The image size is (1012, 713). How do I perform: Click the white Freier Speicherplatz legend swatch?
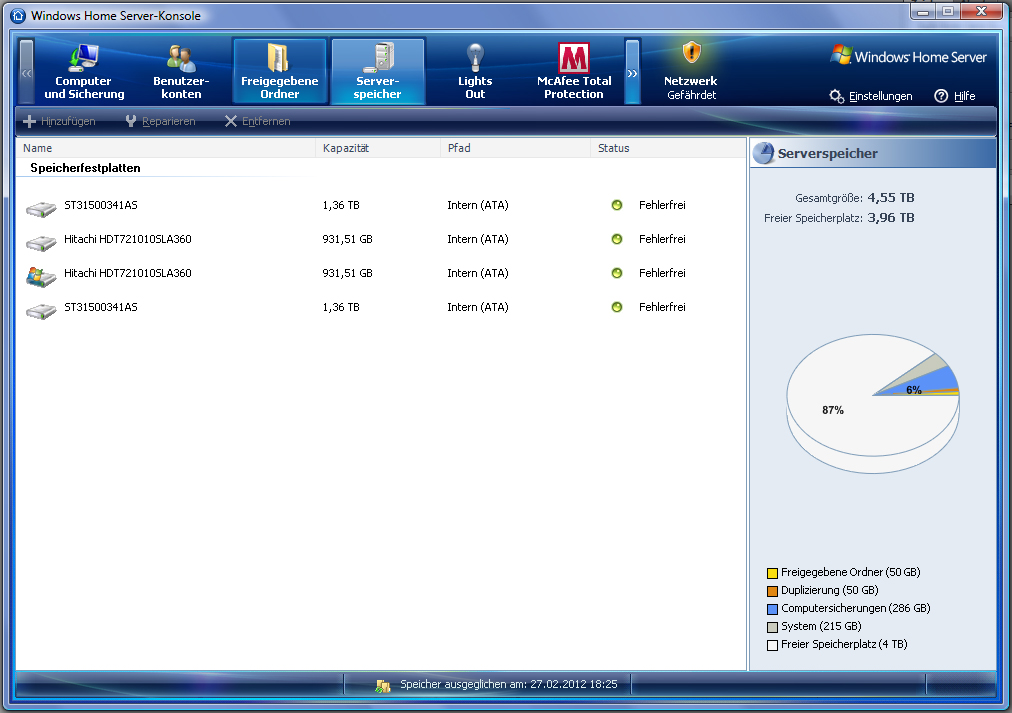772,645
